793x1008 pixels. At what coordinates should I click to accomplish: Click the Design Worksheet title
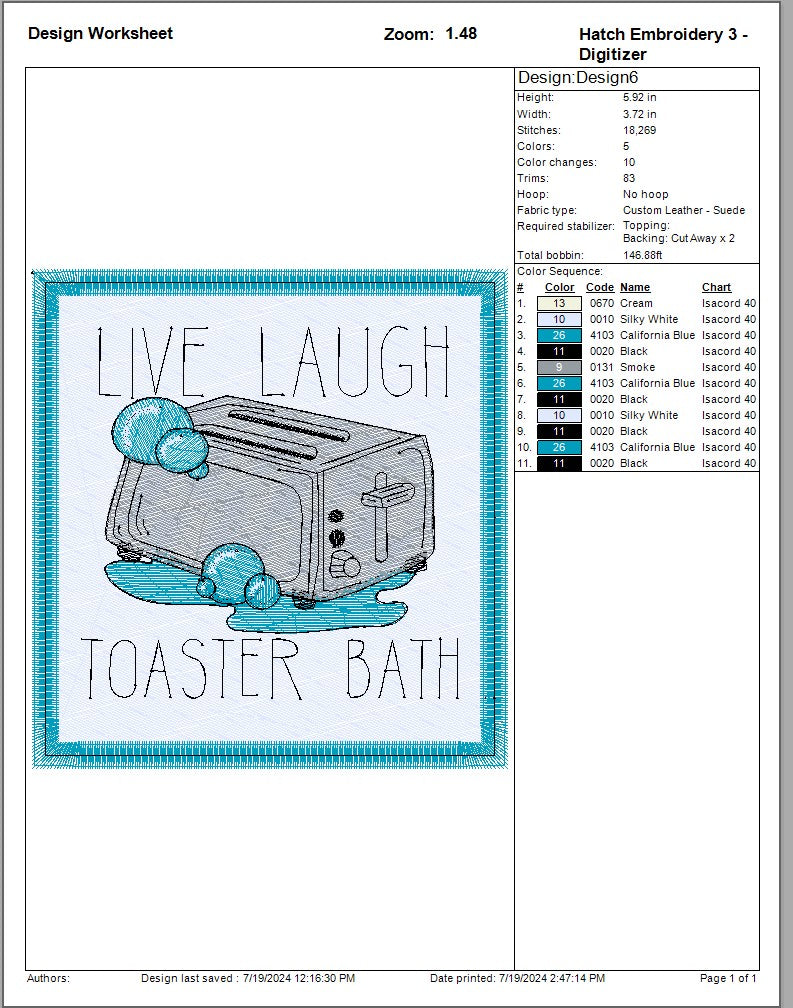[x=100, y=33]
